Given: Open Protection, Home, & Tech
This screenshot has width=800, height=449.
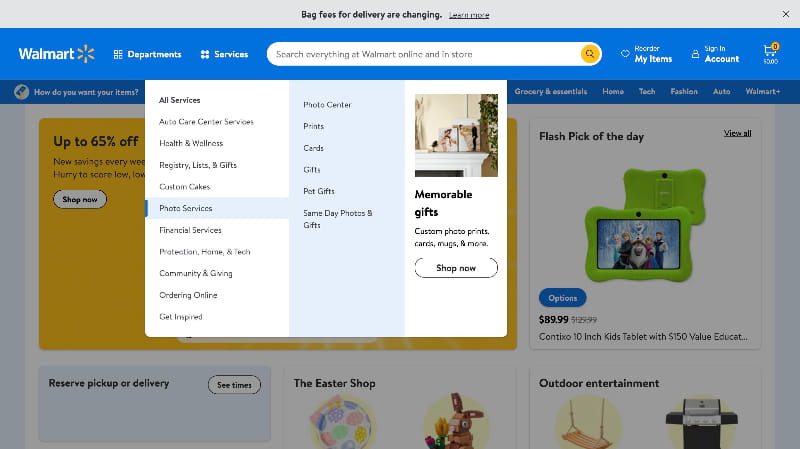Looking at the screenshot, I should (205, 252).
